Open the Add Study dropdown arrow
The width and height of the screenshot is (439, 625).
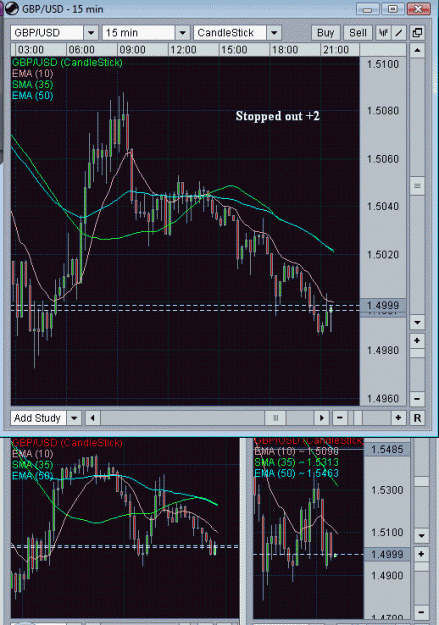tap(74, 418)
